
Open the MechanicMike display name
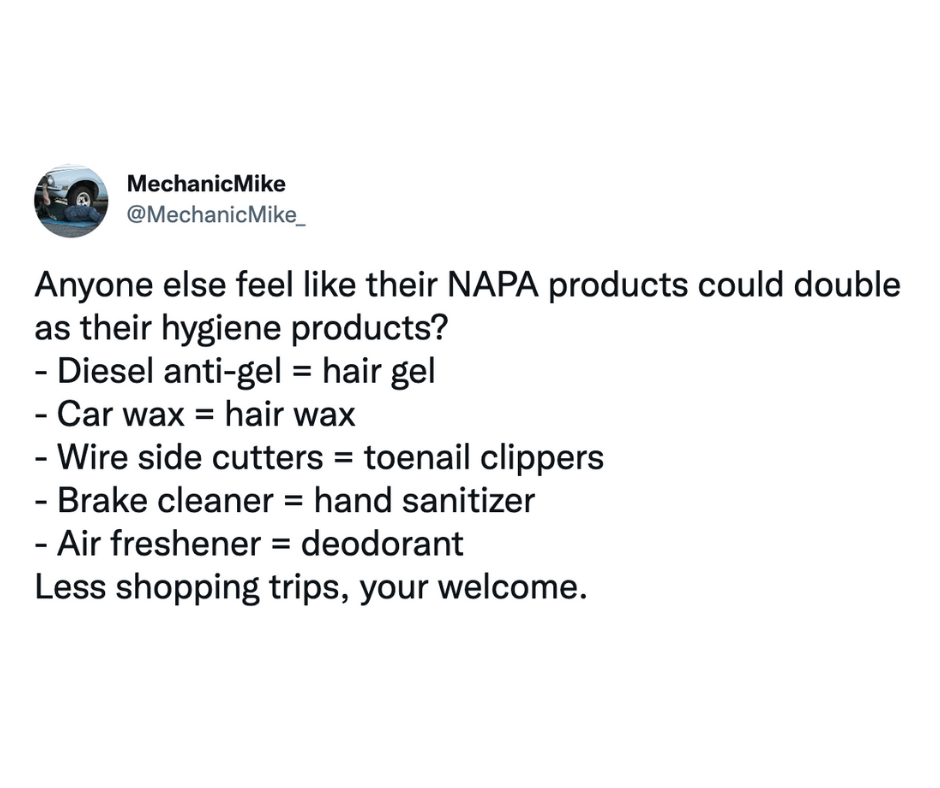(x=207, y=184)
